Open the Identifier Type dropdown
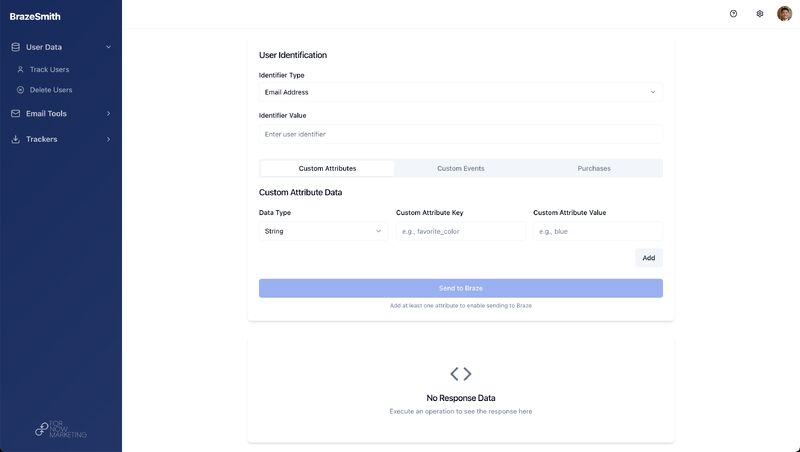 tap(460, 92)
